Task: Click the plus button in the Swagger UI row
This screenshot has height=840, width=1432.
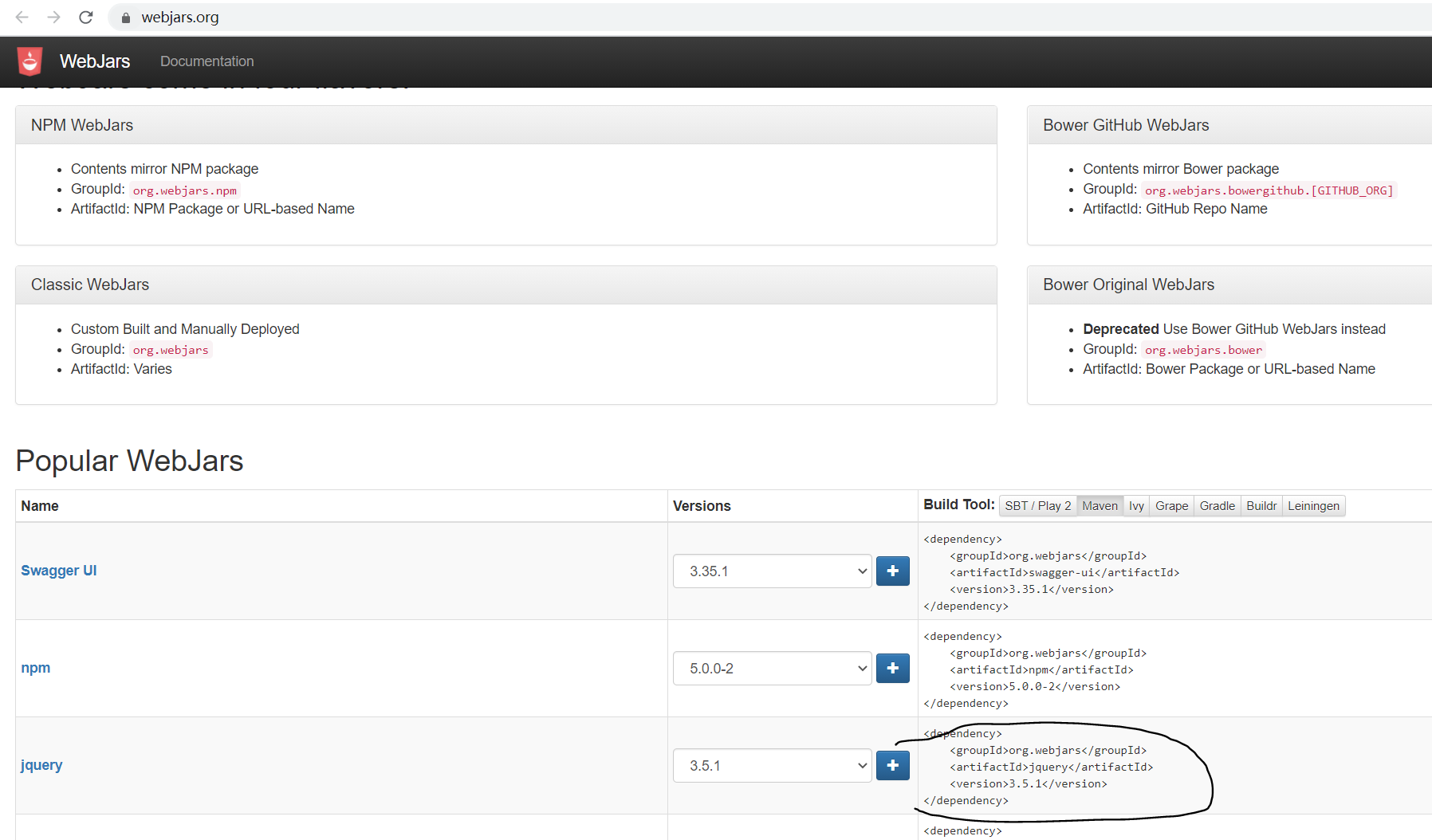Action: click(x=893, y=571)
